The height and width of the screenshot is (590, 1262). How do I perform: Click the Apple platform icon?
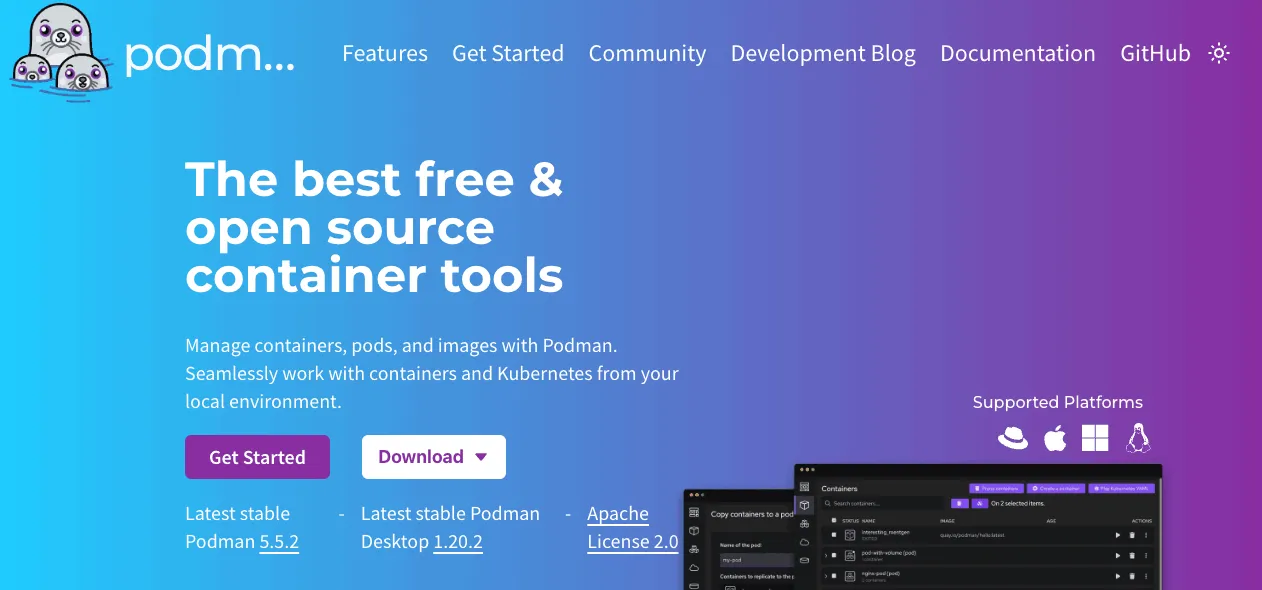point(1055,437)
